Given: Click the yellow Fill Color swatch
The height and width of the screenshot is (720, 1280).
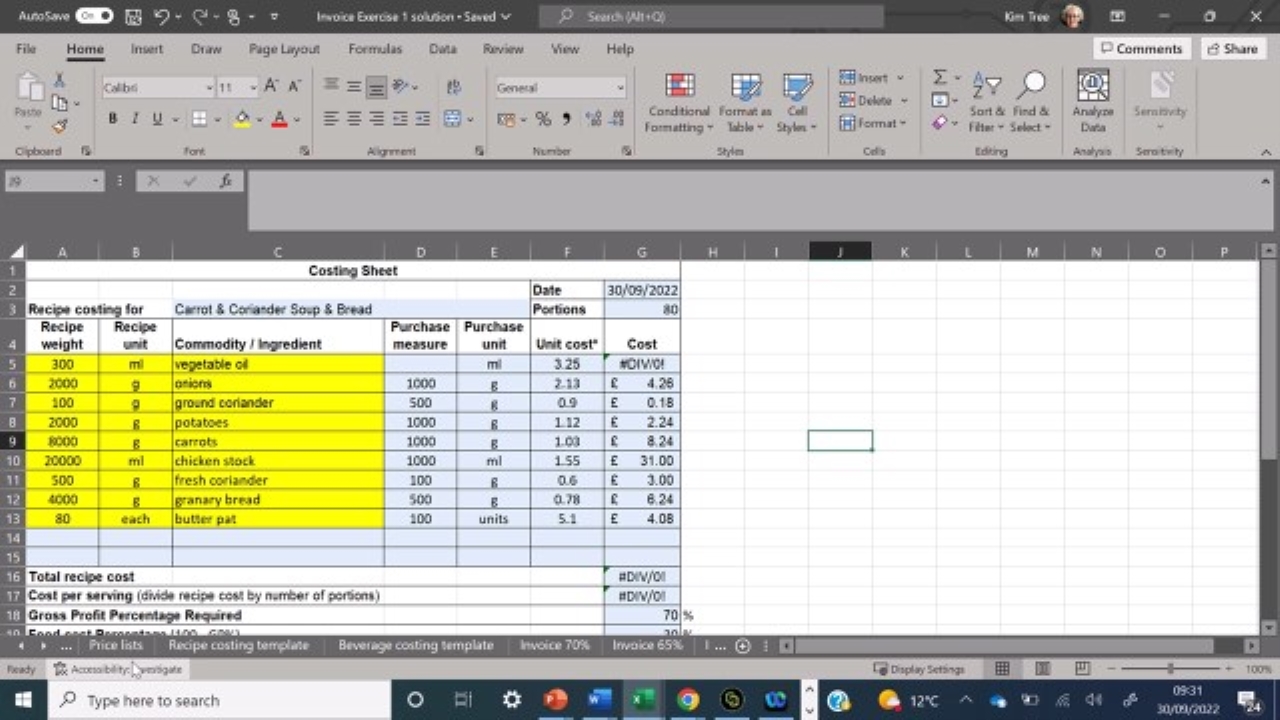Looking at the screenshot, I should [x=241, y=119].
